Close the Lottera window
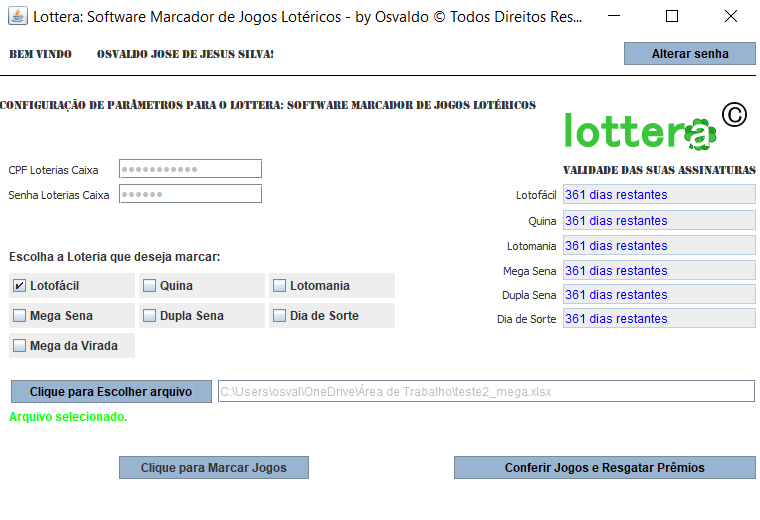 (x=730, y=16)
